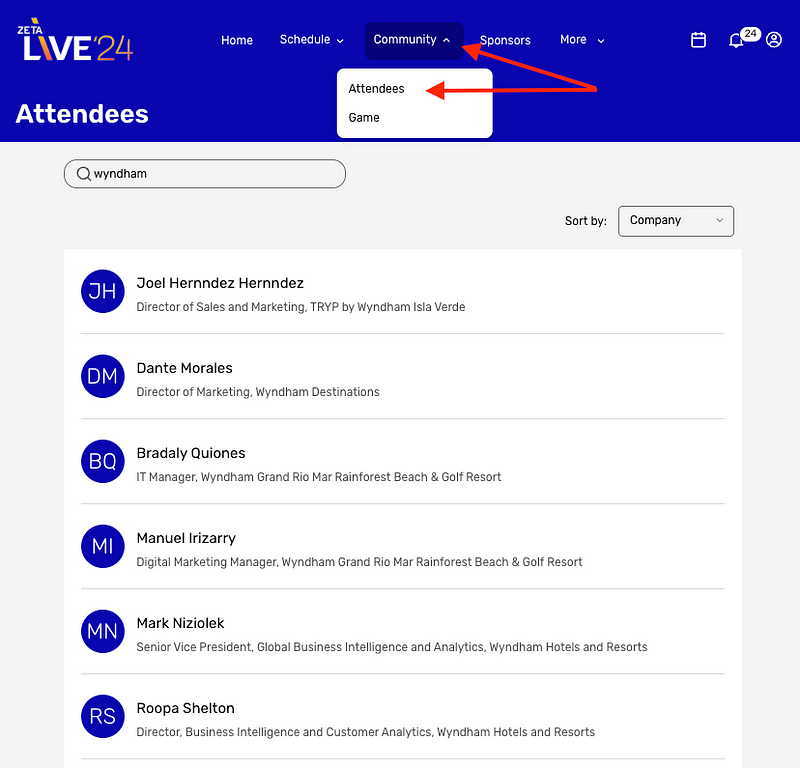Select Attendees from Community dropdown

[377, 89]
